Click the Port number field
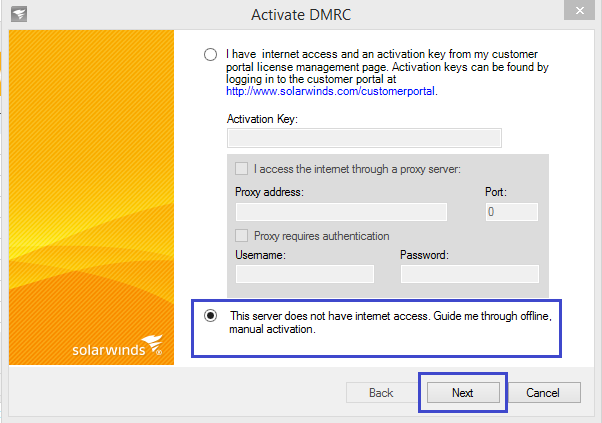Viewport: 602px width, 423px height. click(511, 212)
